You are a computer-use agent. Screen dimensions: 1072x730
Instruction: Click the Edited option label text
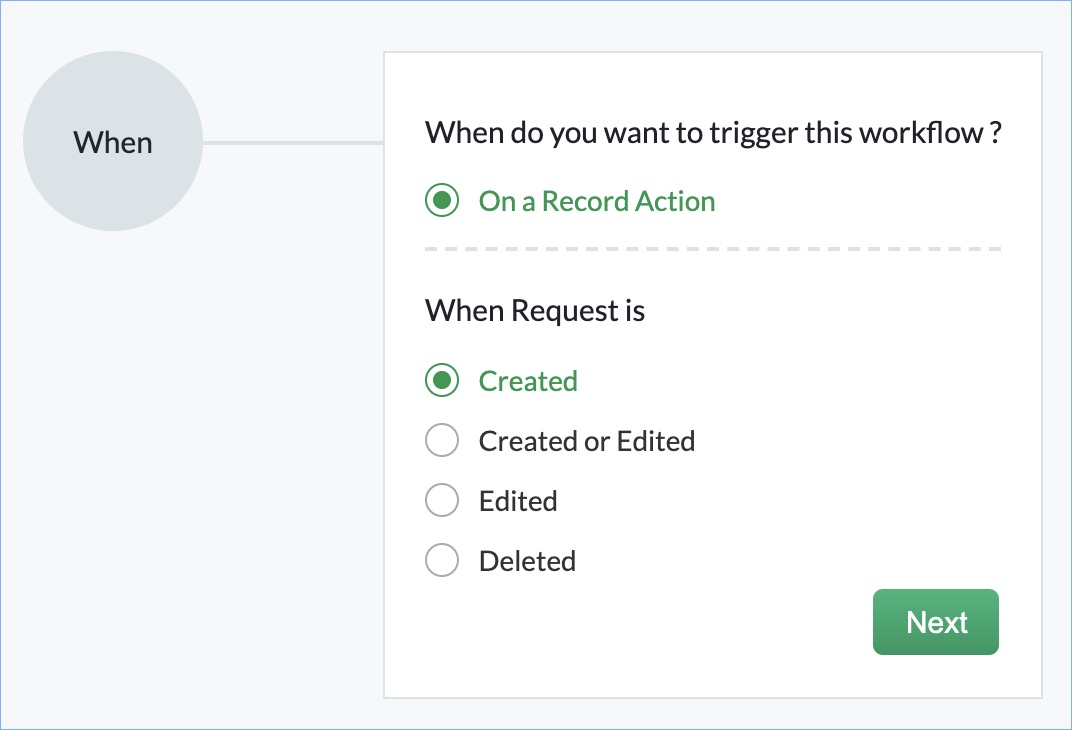pyautogui.click(x=518, y=501)
